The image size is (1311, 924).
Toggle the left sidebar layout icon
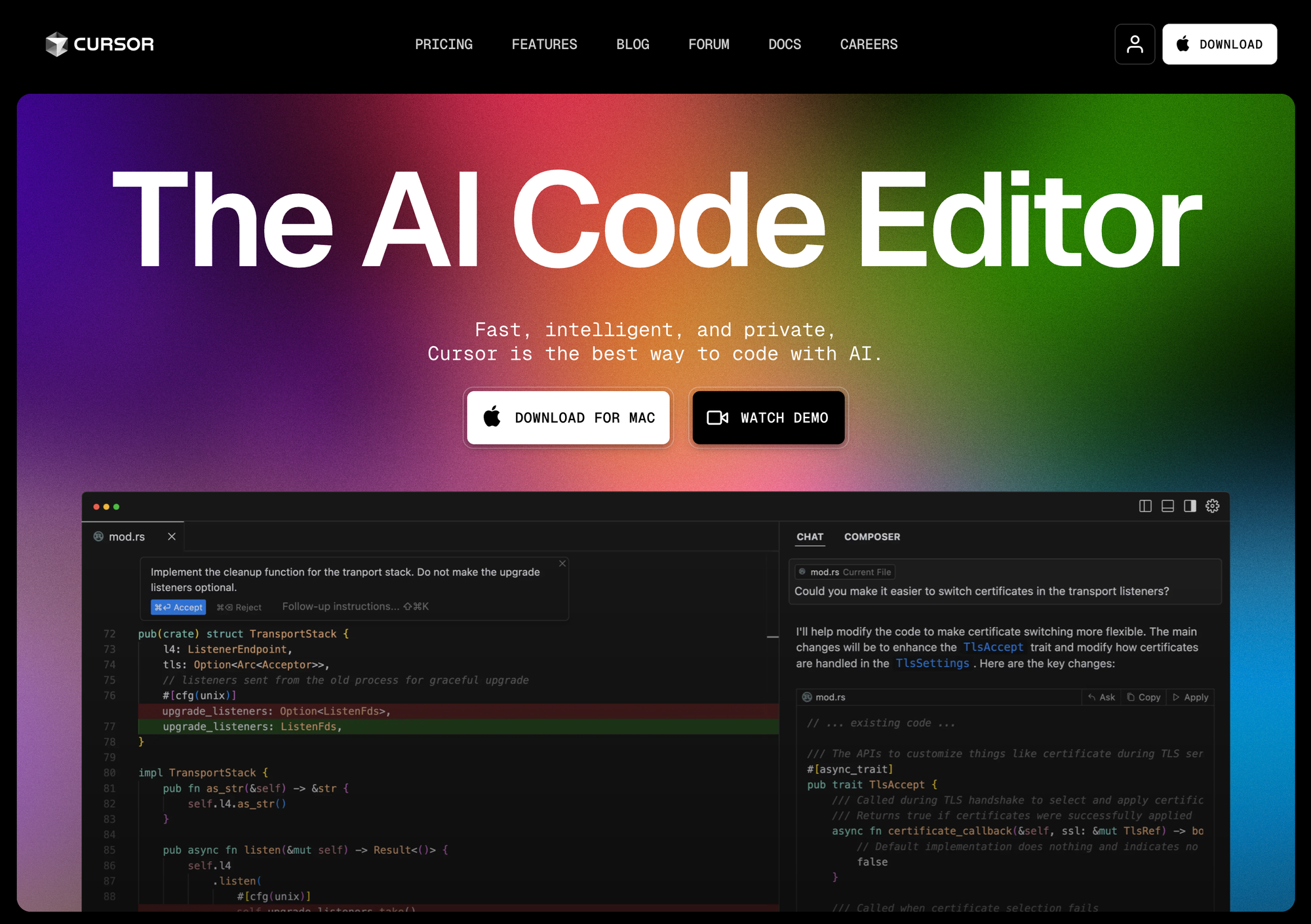pyautogui.click(x=1145, y=506)
